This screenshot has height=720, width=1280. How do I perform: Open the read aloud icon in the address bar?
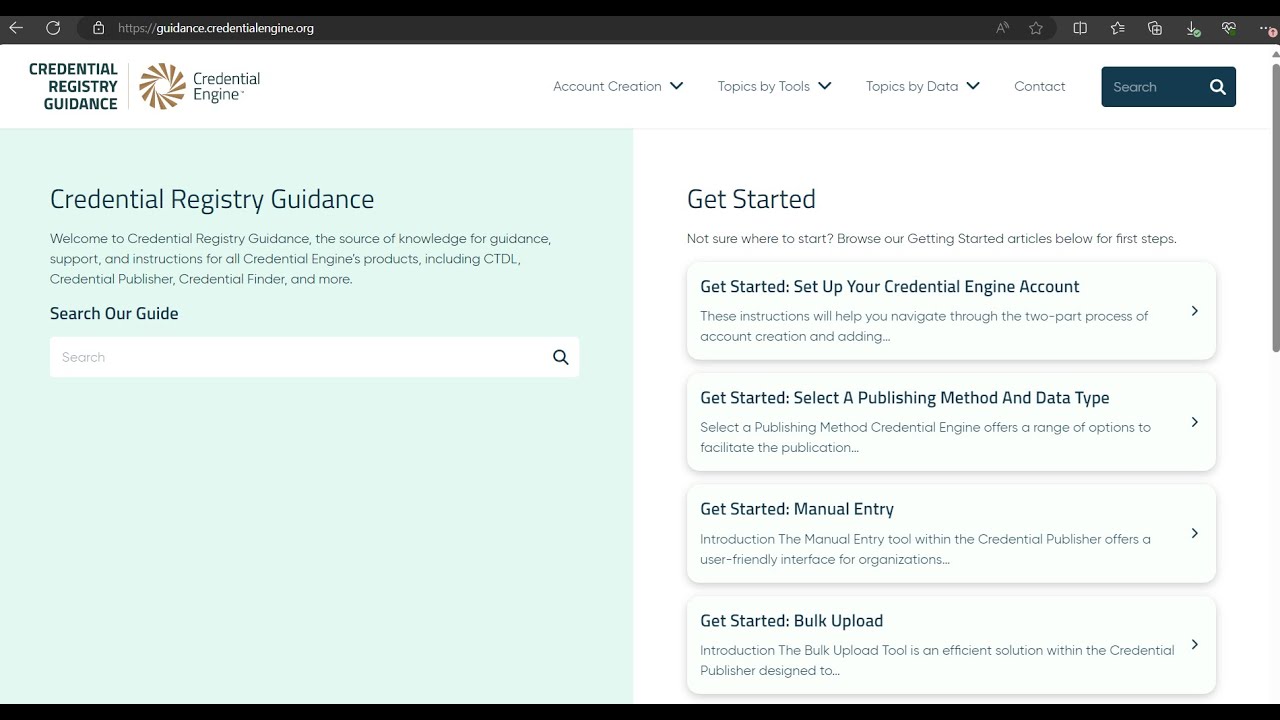1002,28
